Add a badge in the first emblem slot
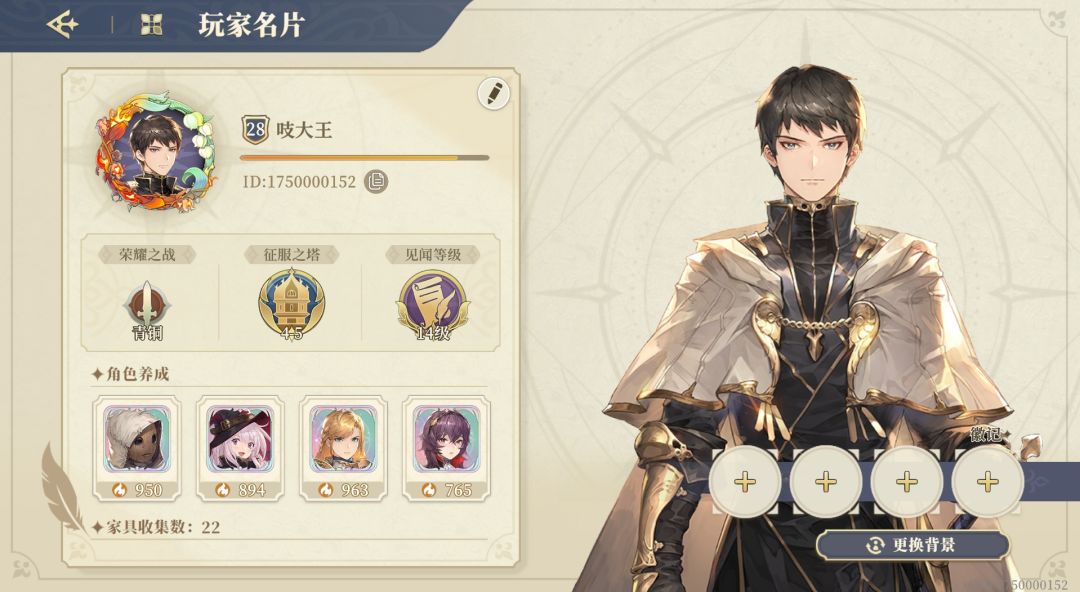Image resolution: width=1080 pixels, height=592 pixels. pos(745,481)
